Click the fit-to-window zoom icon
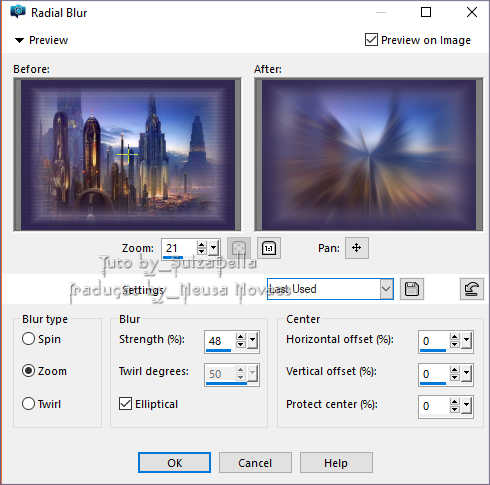The height and width of the screenshot is (485, 490). click(239, 248)
